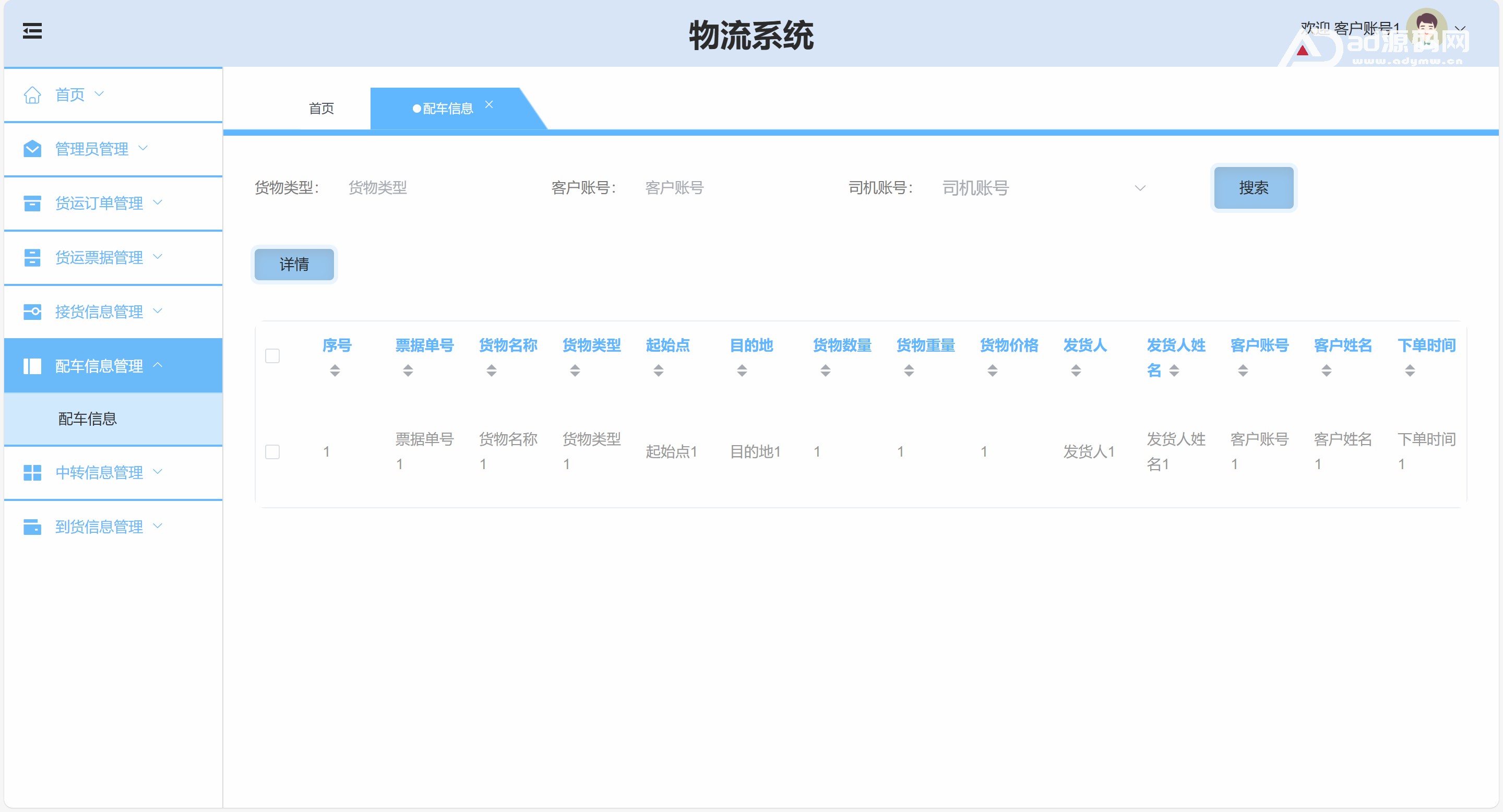Screen dimensions: 1503x812
Task: Click the home icon in sidebar
Action: click(32, 94)
